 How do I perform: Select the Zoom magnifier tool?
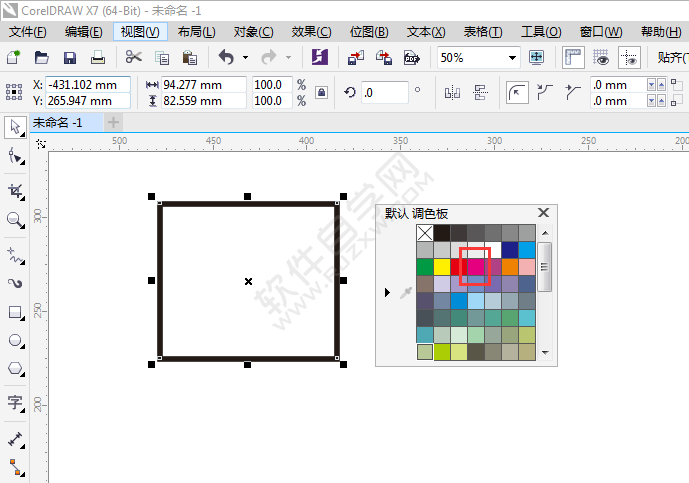point(15,220)
